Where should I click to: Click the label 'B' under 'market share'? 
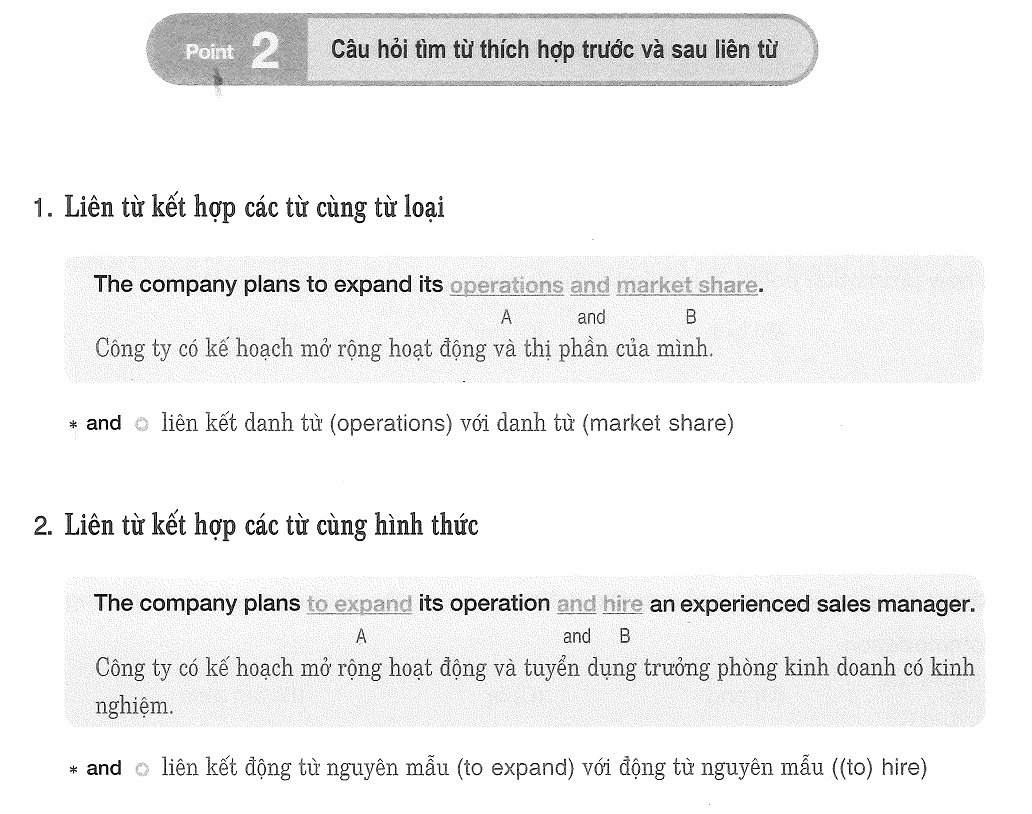pyautogui.click(x=690, y=318)
